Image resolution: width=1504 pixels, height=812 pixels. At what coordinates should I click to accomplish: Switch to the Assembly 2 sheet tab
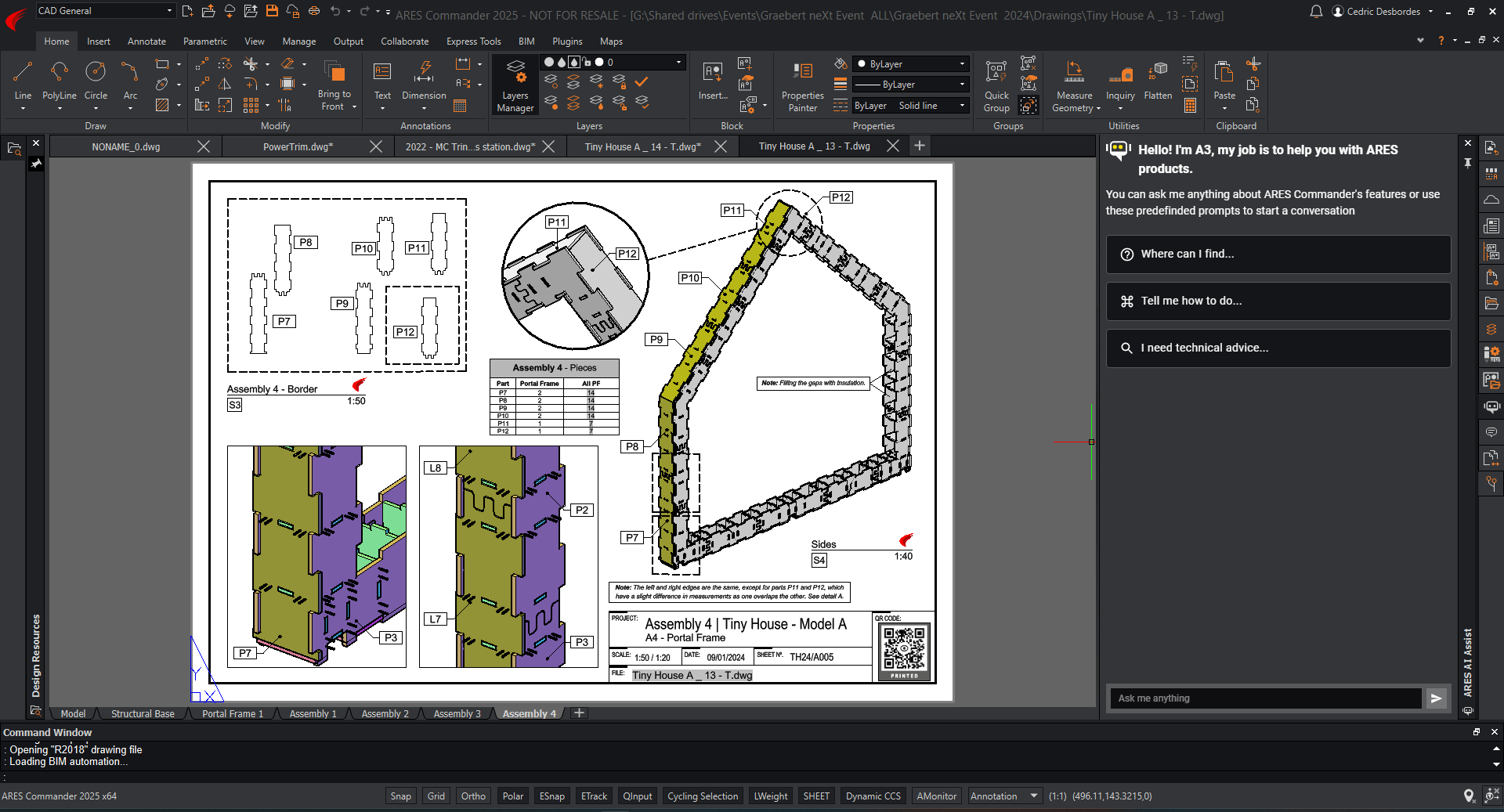[385, 713]
